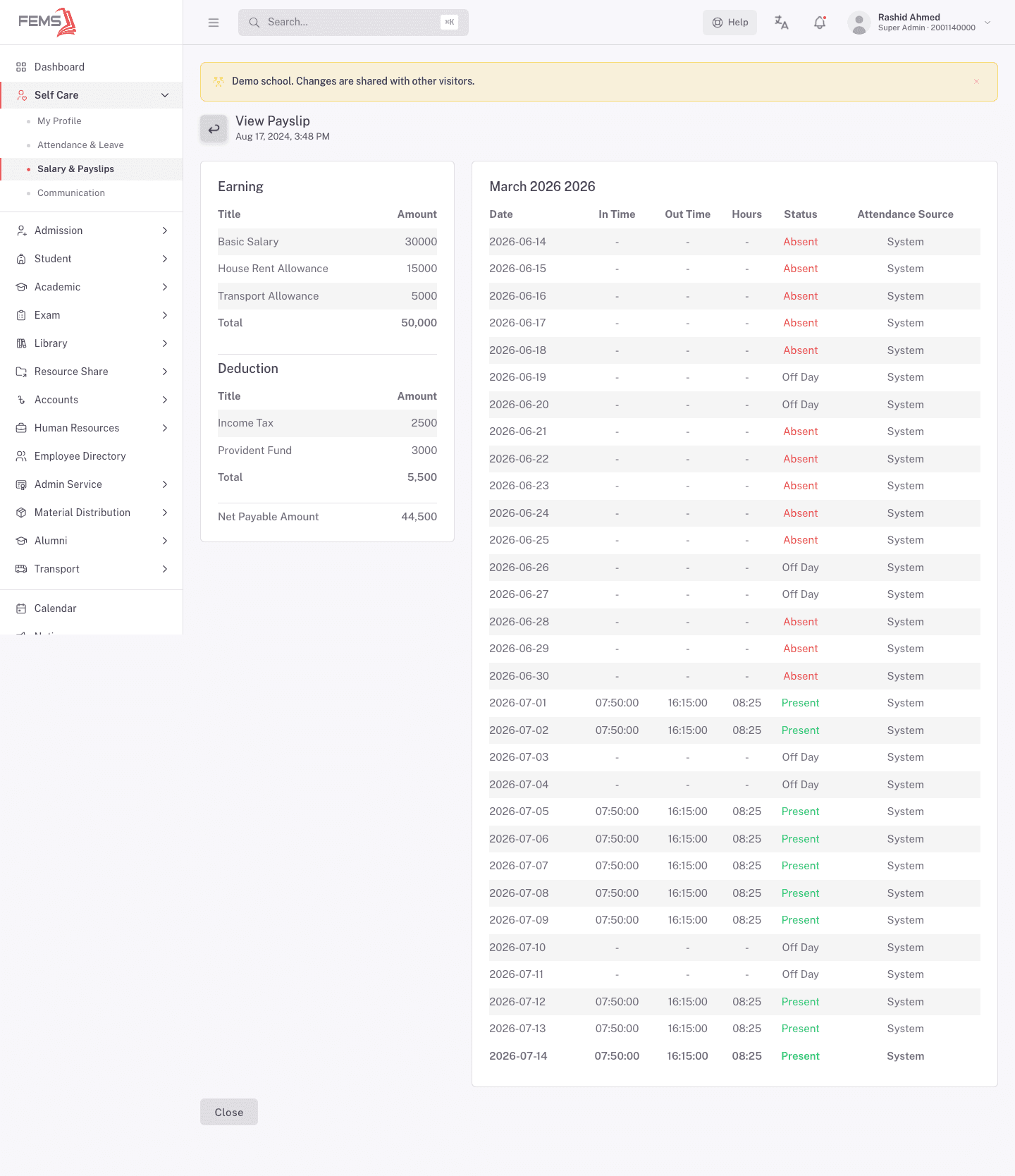The height and width of the screenshot is (1176, 1015).
Task: Click the Accounts icon in sidebar
Action: click(x=21, y=400)
